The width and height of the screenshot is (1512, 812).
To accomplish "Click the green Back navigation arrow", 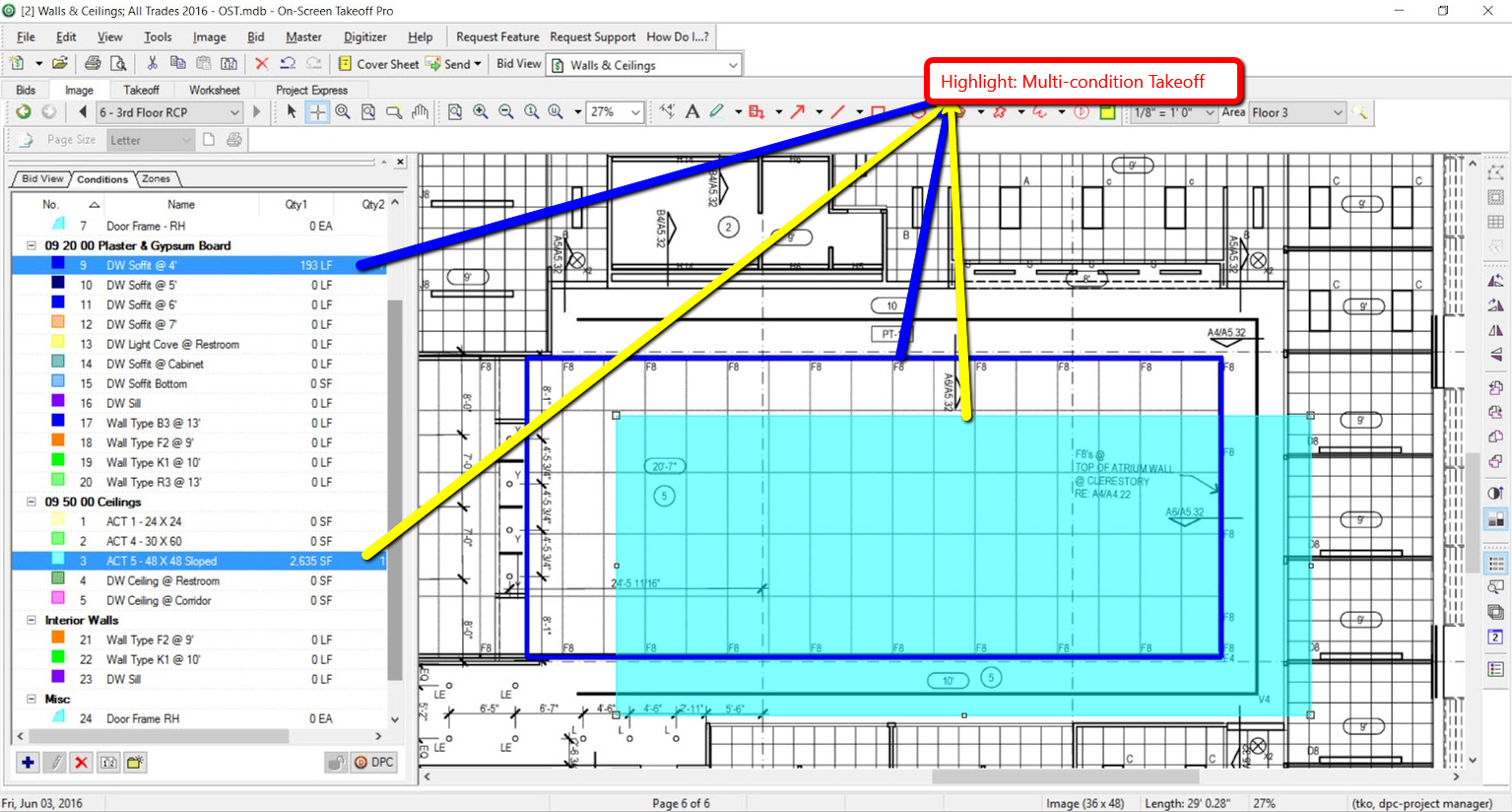I will coord(24,112).
